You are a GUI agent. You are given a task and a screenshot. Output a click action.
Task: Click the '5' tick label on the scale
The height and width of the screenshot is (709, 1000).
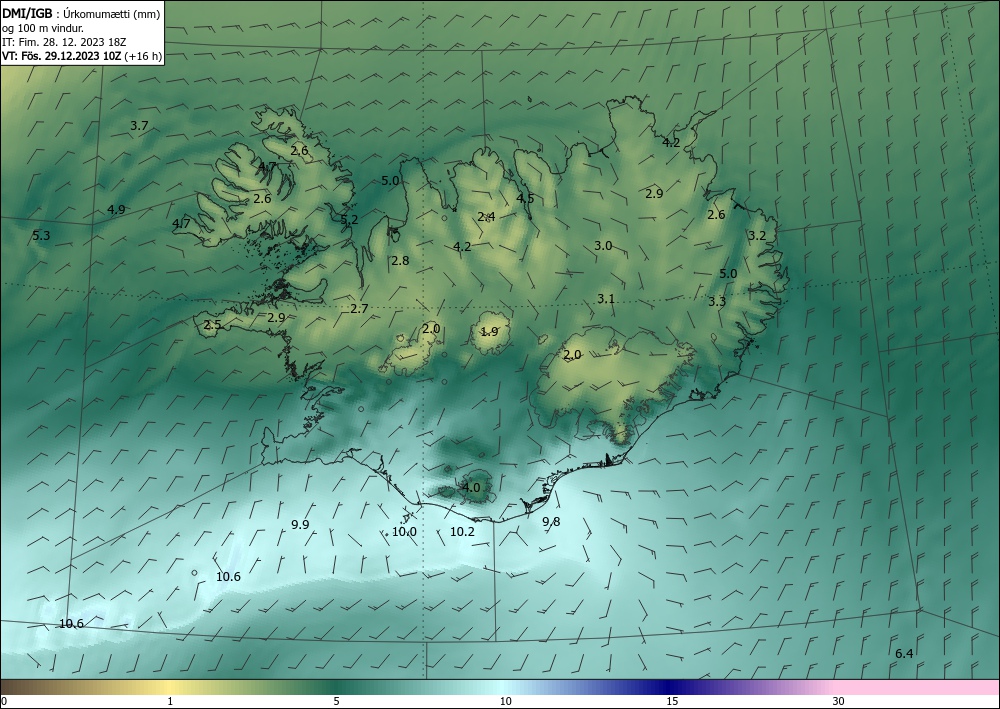[336, 701]
